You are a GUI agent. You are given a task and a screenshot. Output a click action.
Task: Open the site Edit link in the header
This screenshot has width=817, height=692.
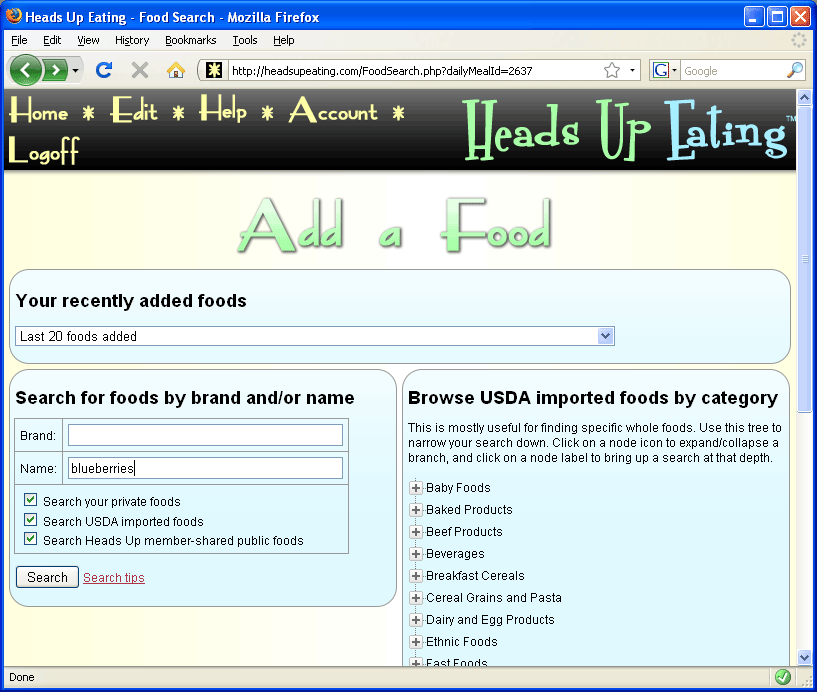coord(134,109)
